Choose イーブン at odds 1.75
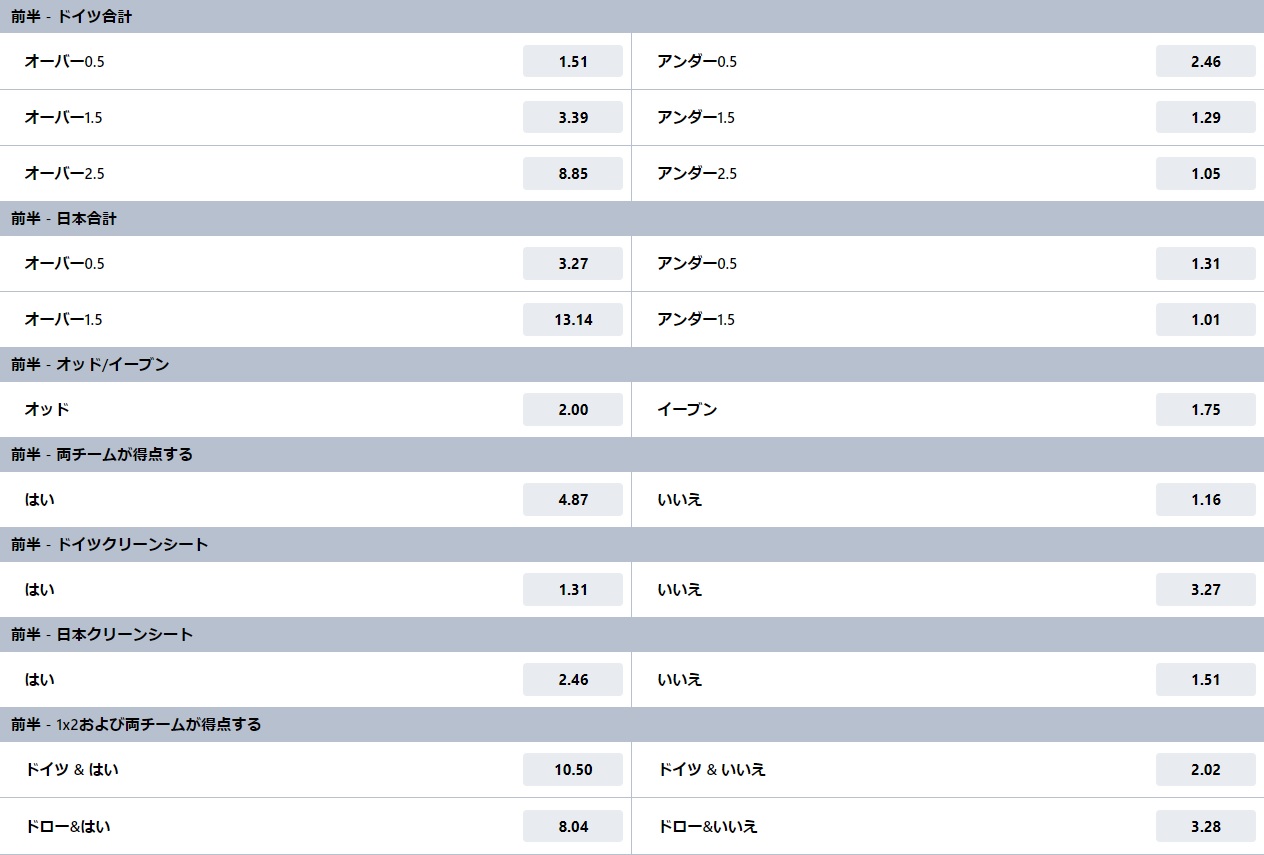 pyautogui.click(x=1206, y=409)
